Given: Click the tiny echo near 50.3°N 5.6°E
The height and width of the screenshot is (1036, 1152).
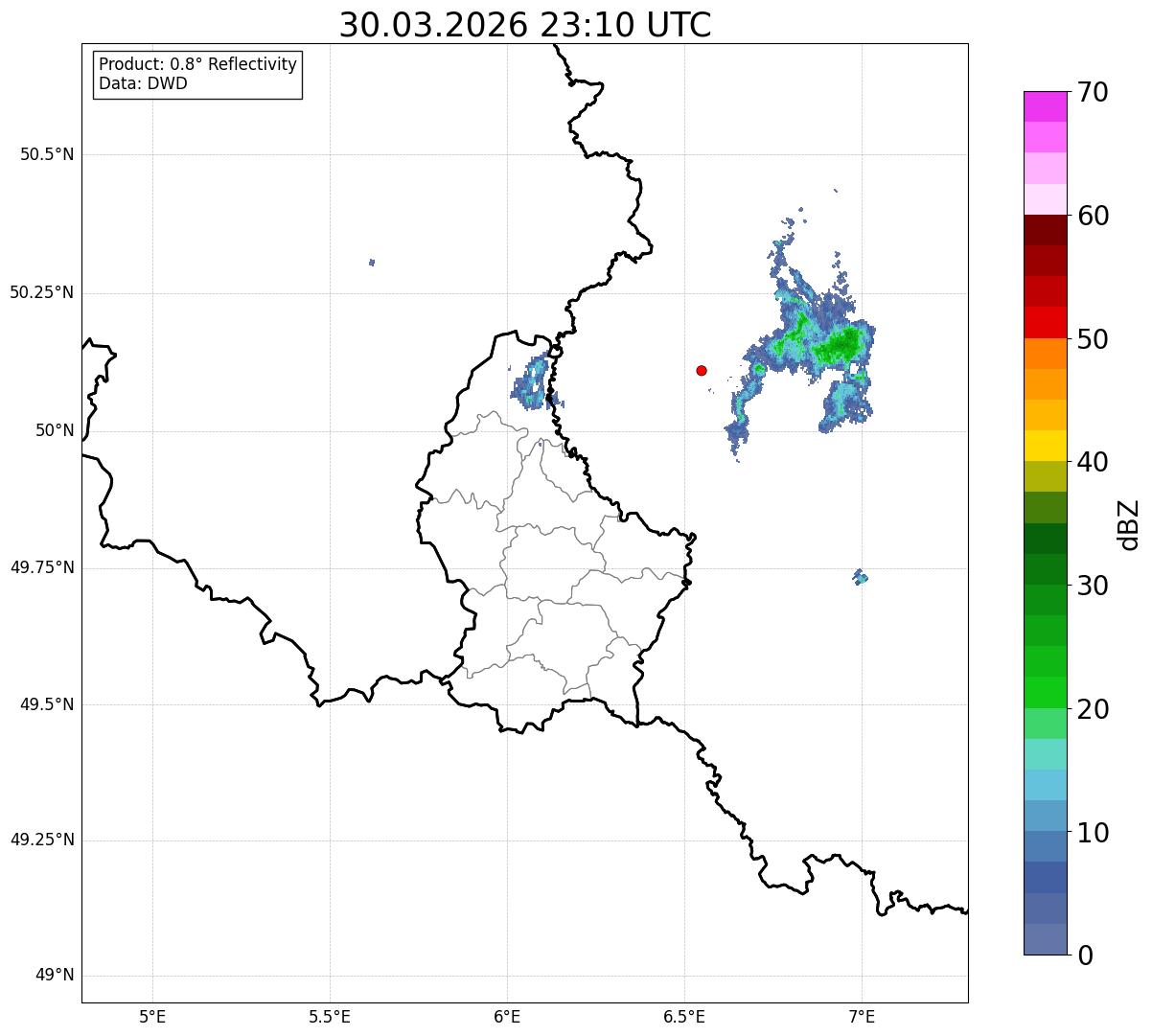Looking at the screenshot, I should [372, 262].
